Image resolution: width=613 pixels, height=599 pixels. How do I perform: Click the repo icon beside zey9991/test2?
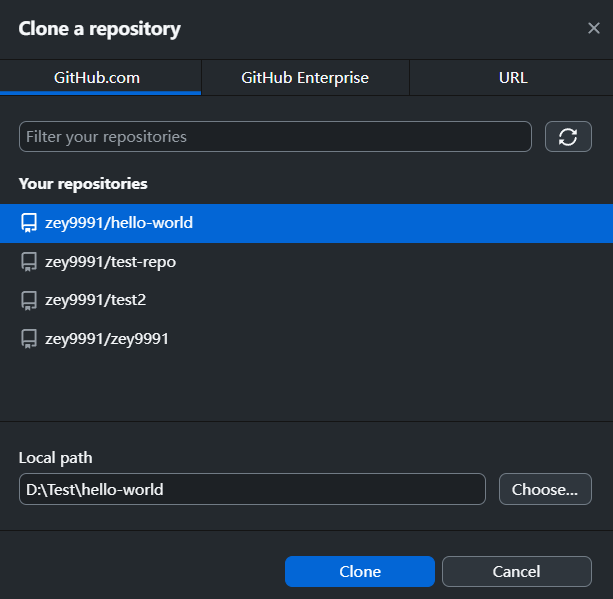[x=29, y=300]
